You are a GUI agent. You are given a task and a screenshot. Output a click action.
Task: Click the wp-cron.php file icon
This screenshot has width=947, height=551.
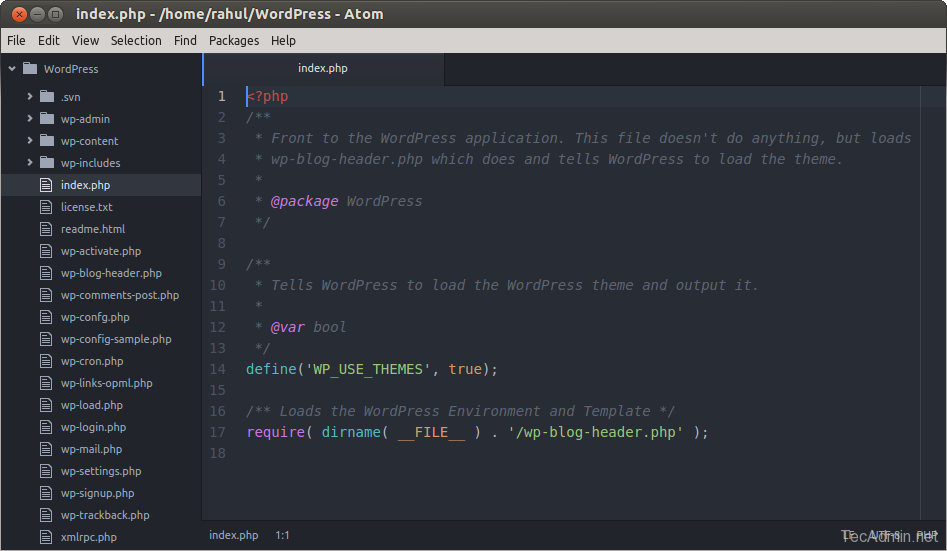[46, 361]
